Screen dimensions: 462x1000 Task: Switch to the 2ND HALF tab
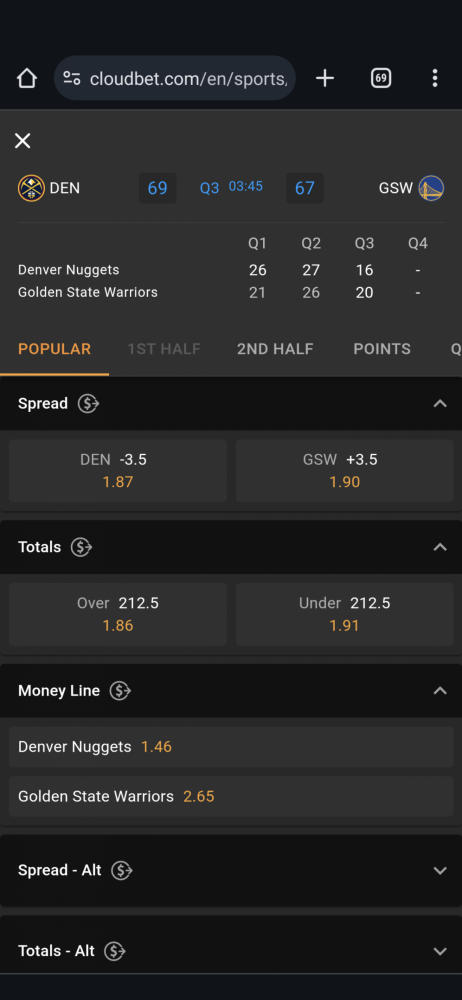pyautogui.click(x=275, y=349)
